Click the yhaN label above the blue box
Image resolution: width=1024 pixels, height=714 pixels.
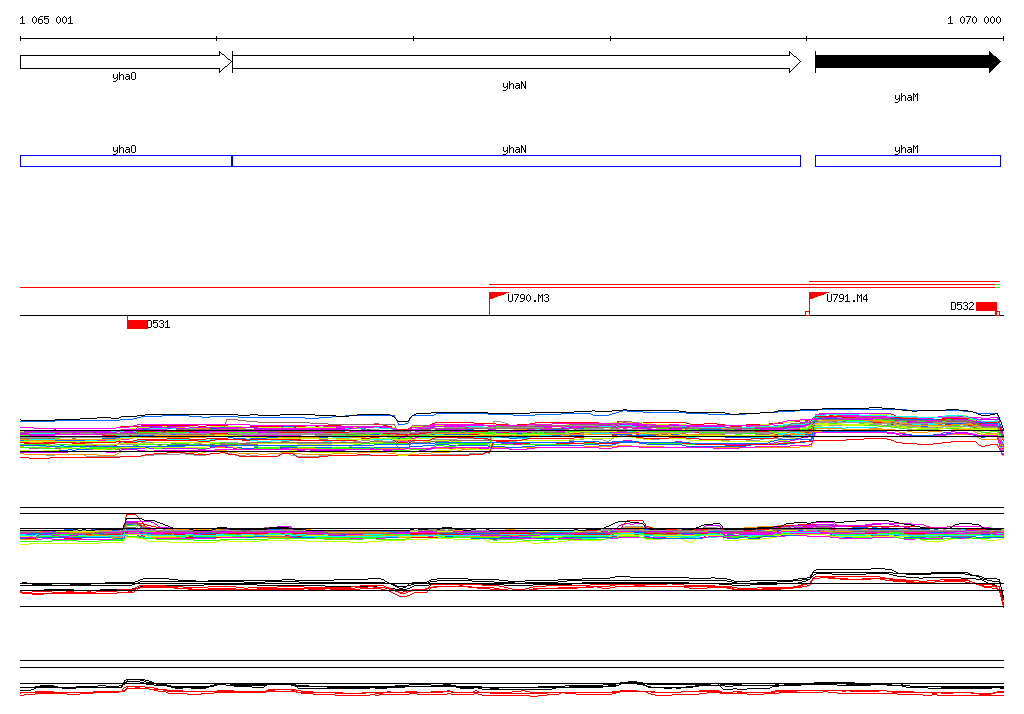click(515, 149)
